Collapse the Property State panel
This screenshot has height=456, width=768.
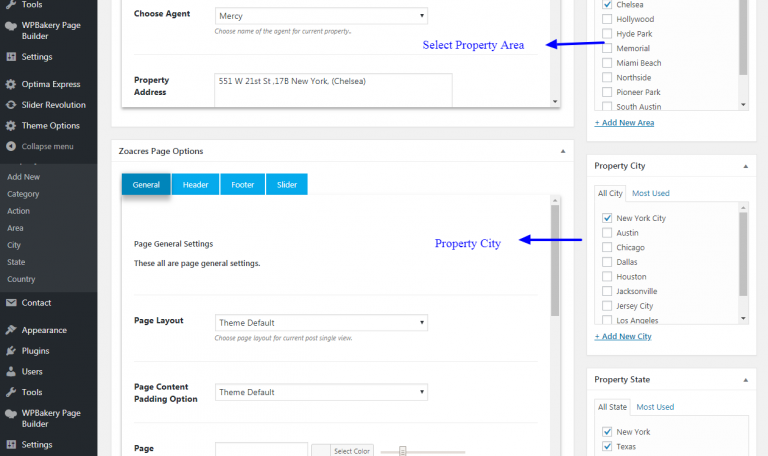pyautogui.click(x=745, y=380)
